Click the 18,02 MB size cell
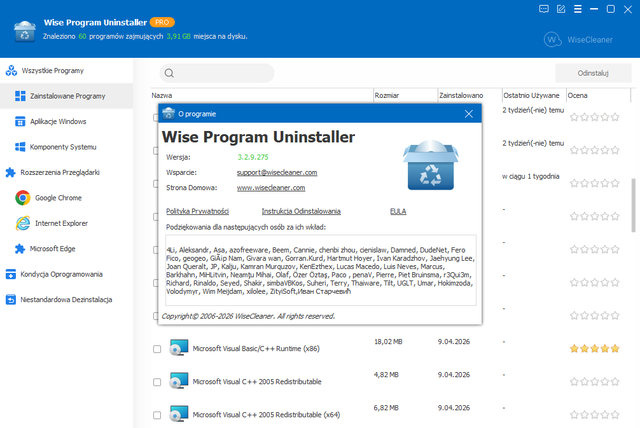This screenshot has width=640, height=428. 388,342
